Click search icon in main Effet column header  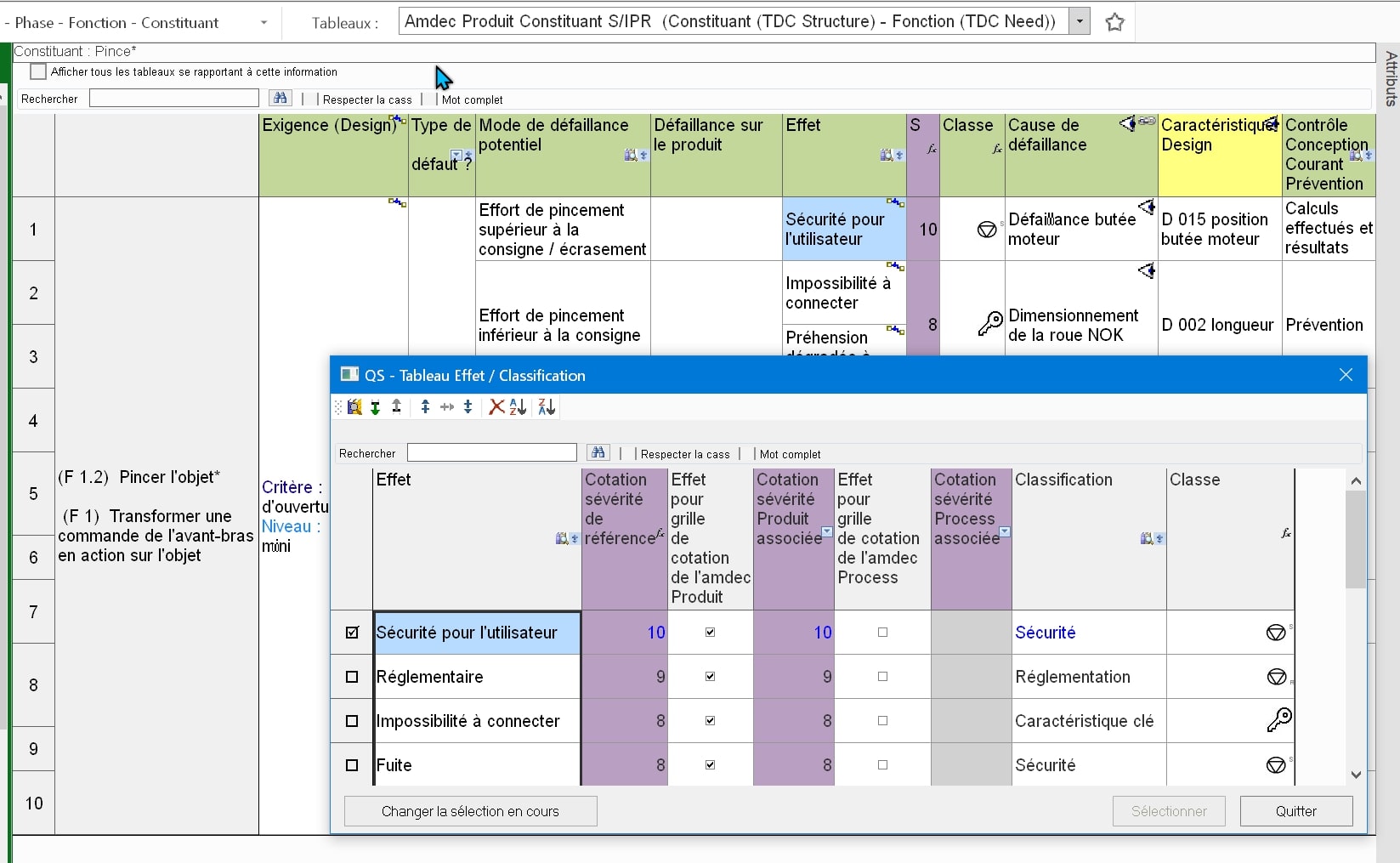(887, 155)
